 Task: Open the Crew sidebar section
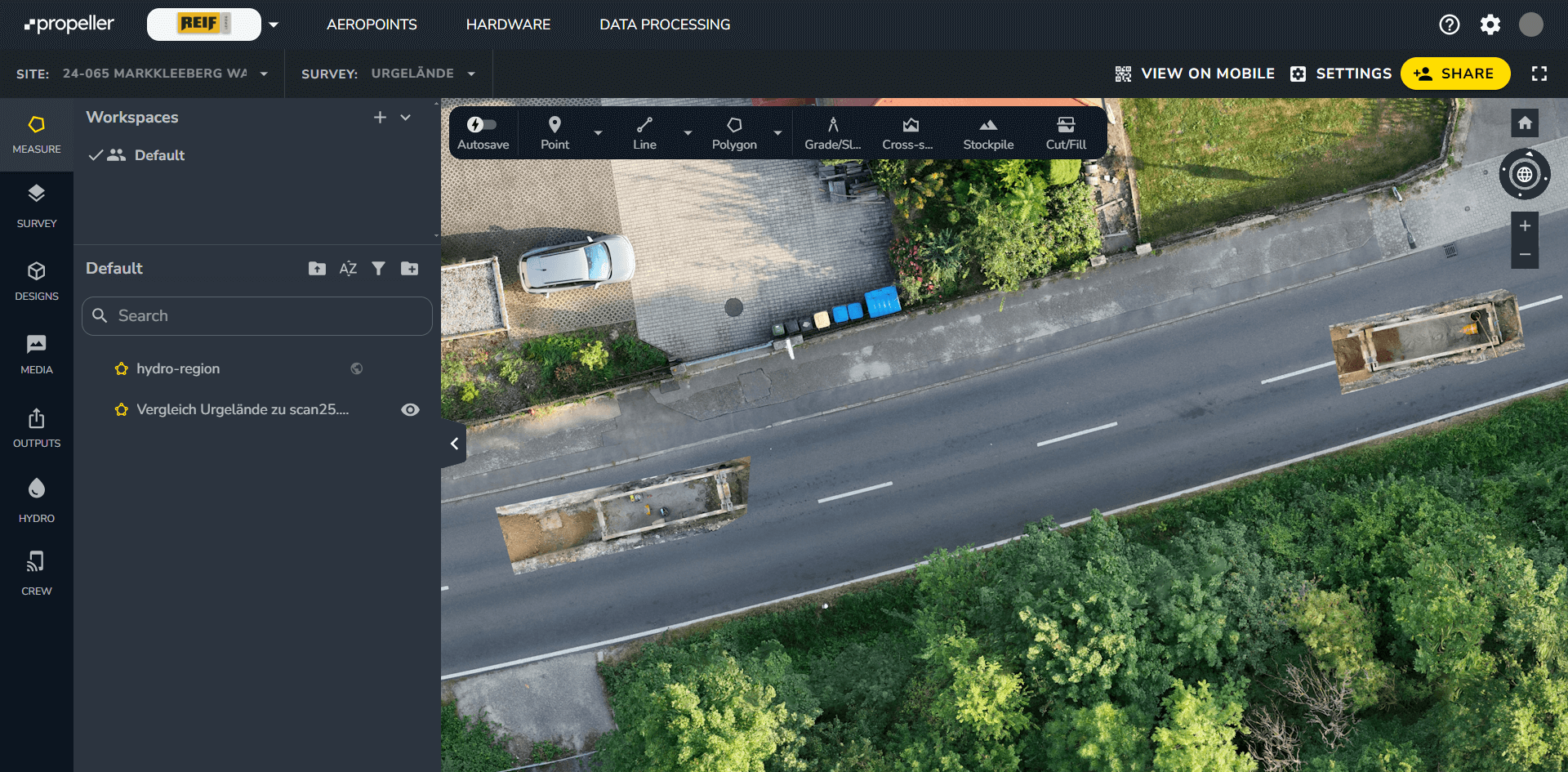pos(37,573)
